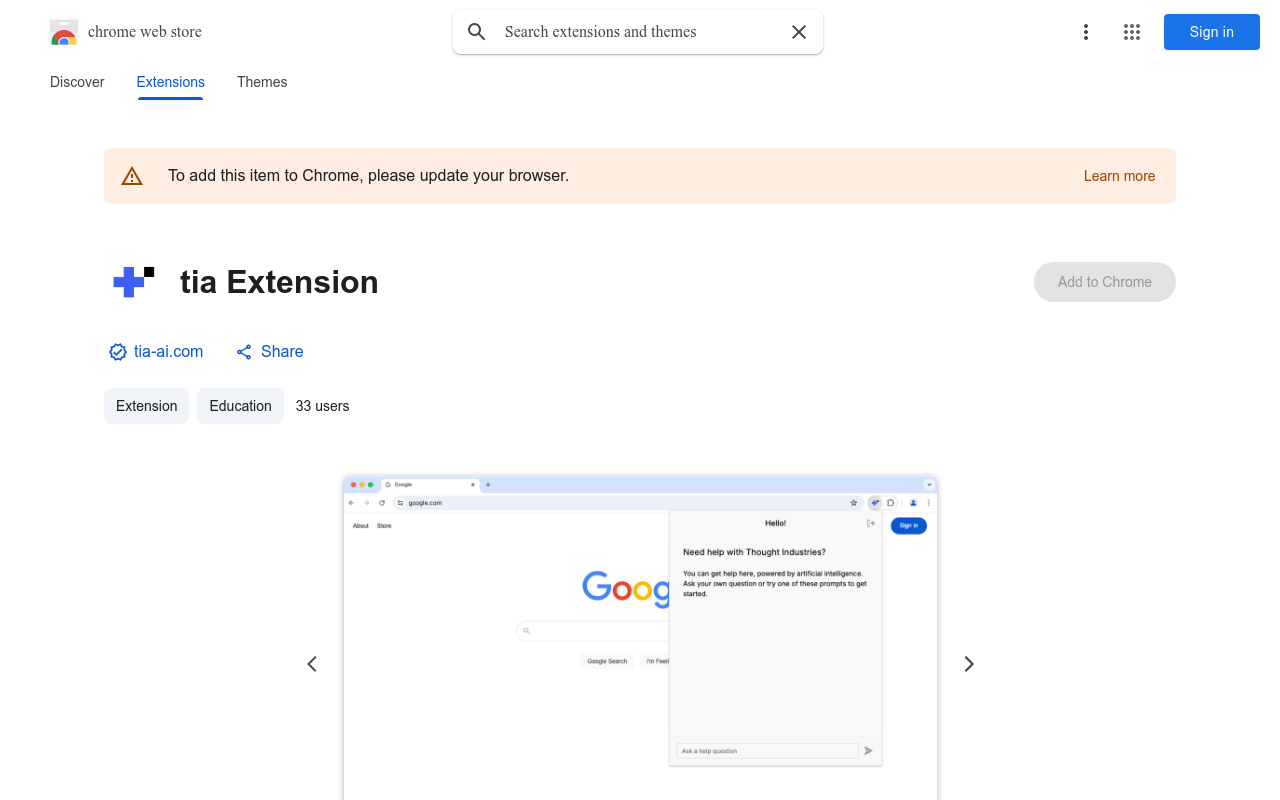Screen dimensions: 1280x800
Task: Click the Share icon
Action: pos(244,352)
